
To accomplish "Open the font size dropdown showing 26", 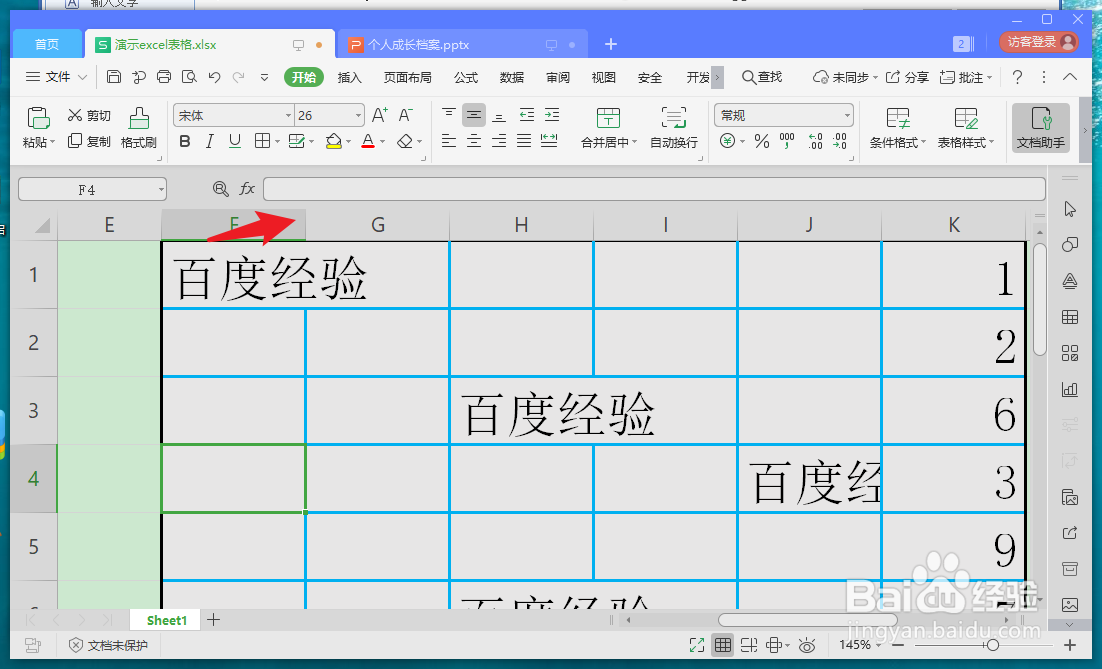I will pos(358,115).
